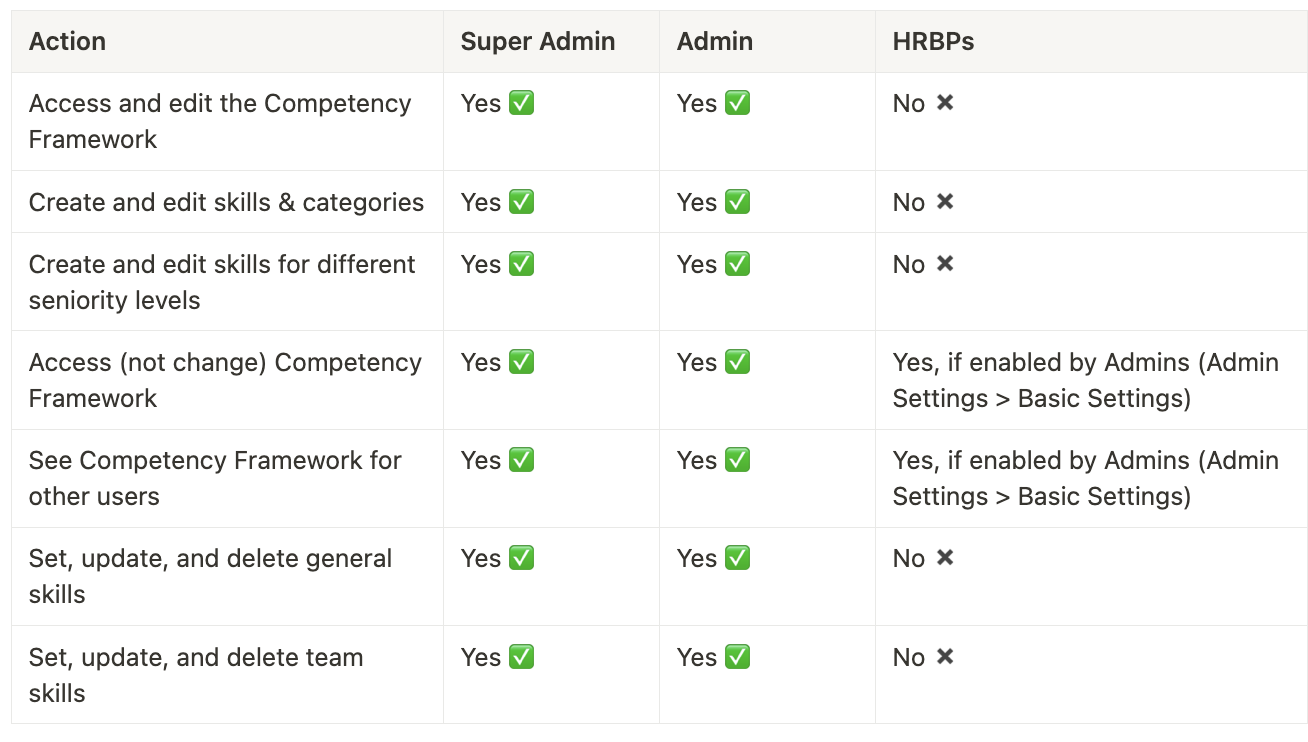Click Admin checkmark for Access (not change) Competency Framework
This screenshot has width=1308, height=742.
[x=737, y=362]
